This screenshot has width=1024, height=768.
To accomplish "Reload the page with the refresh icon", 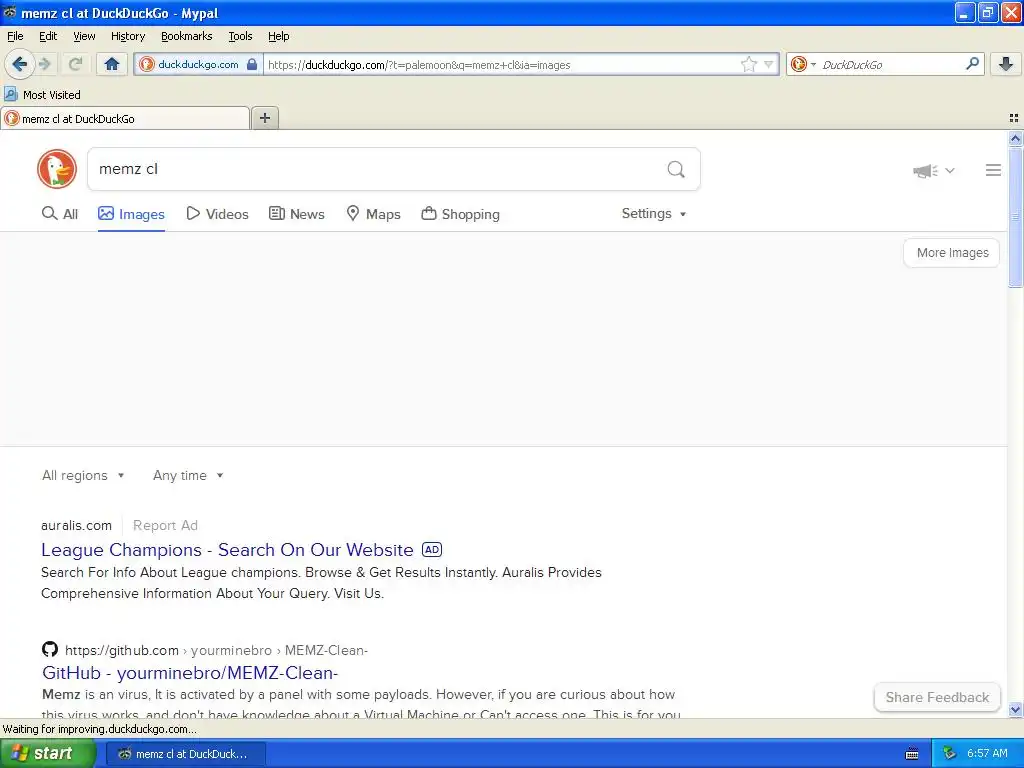I will (x=75, y=64).
